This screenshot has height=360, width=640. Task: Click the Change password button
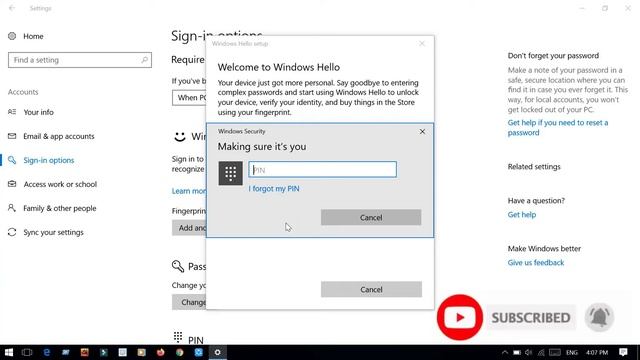pos(189,302)
